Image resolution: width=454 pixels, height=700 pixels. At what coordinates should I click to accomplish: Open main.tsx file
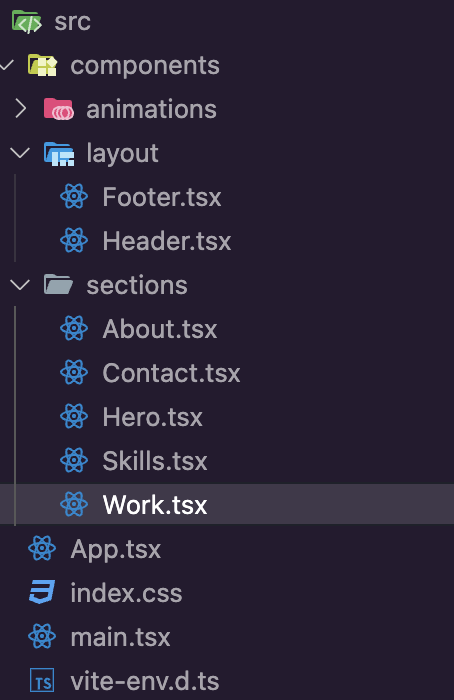[x=120, y=636]
